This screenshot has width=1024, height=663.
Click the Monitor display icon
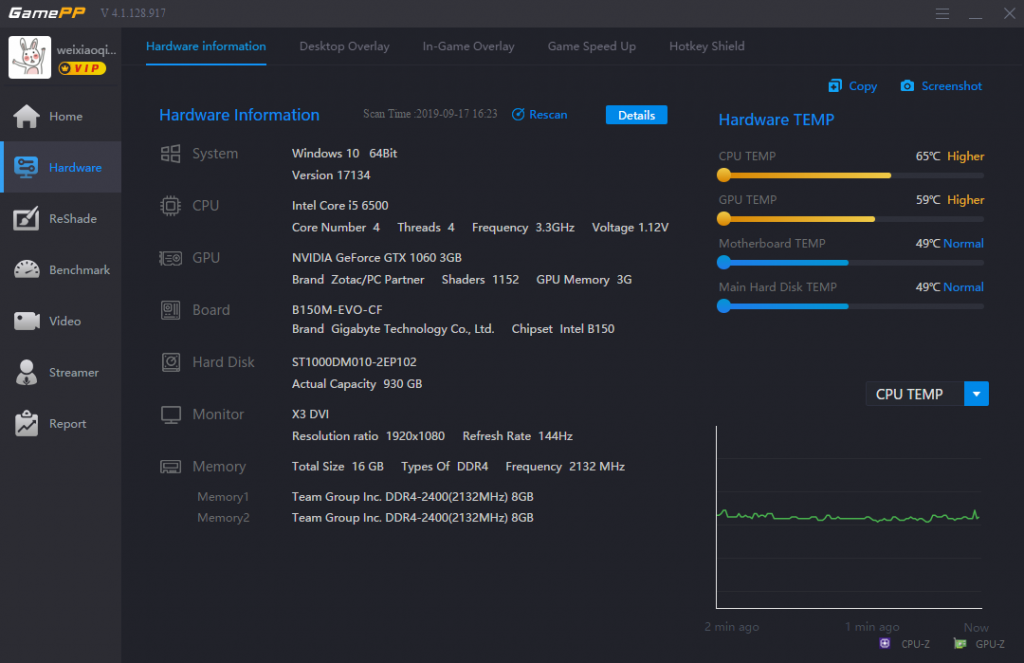tap(170, 415)
